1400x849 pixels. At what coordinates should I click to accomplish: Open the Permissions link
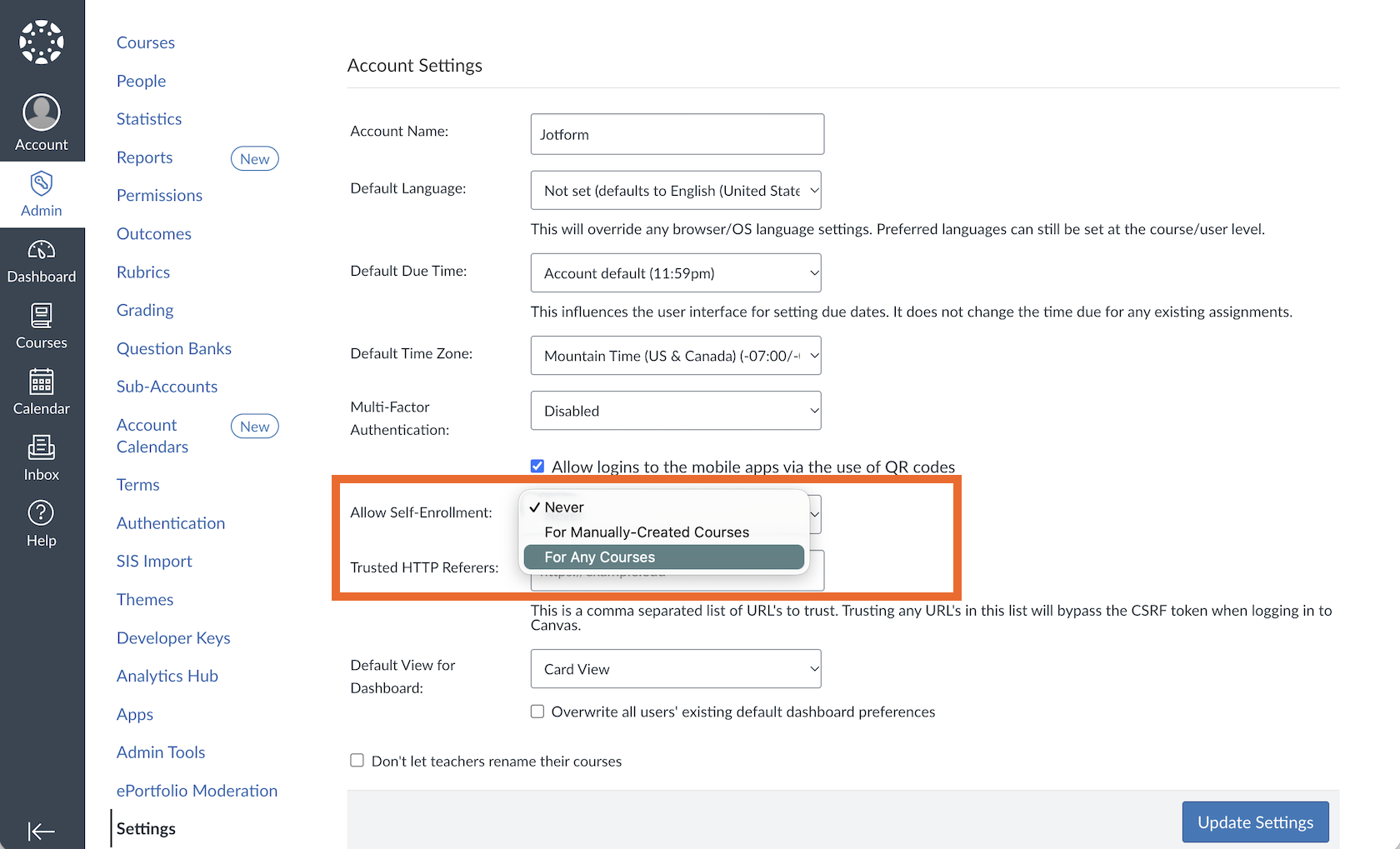click(160, 195)
